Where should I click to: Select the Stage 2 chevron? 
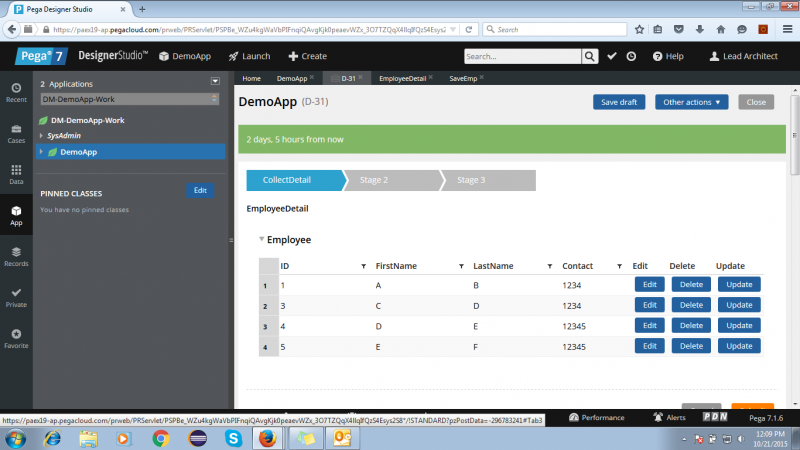pyautogui.click(x=391, y=180)
